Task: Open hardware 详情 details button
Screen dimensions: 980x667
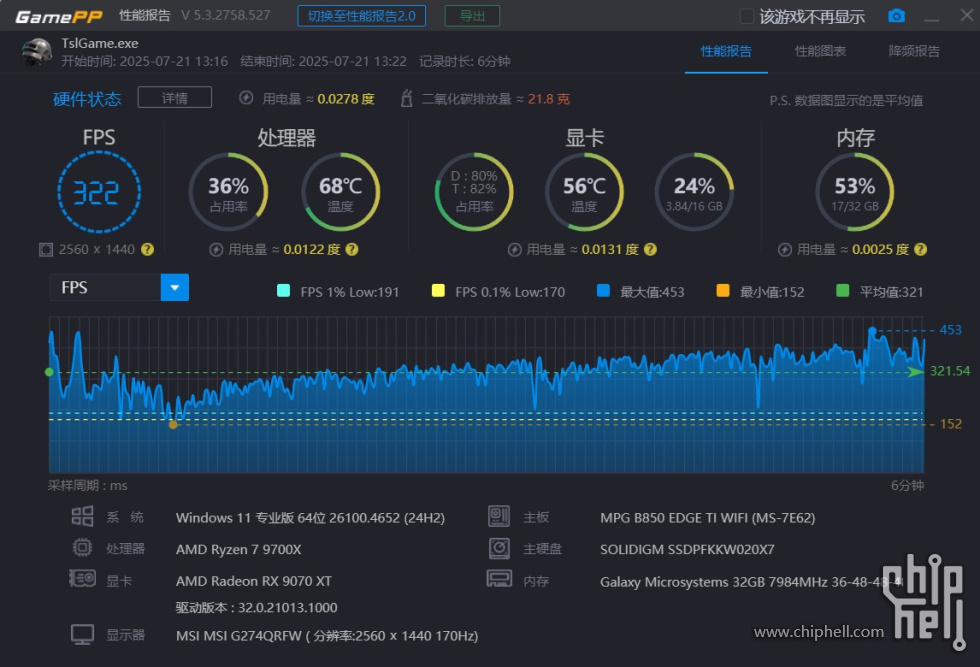Action: click(174, 98)
